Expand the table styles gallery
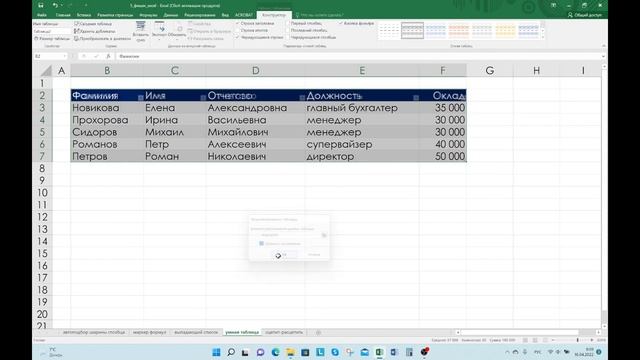The width and height of the screenshot is (640, 360). (542, 37)
